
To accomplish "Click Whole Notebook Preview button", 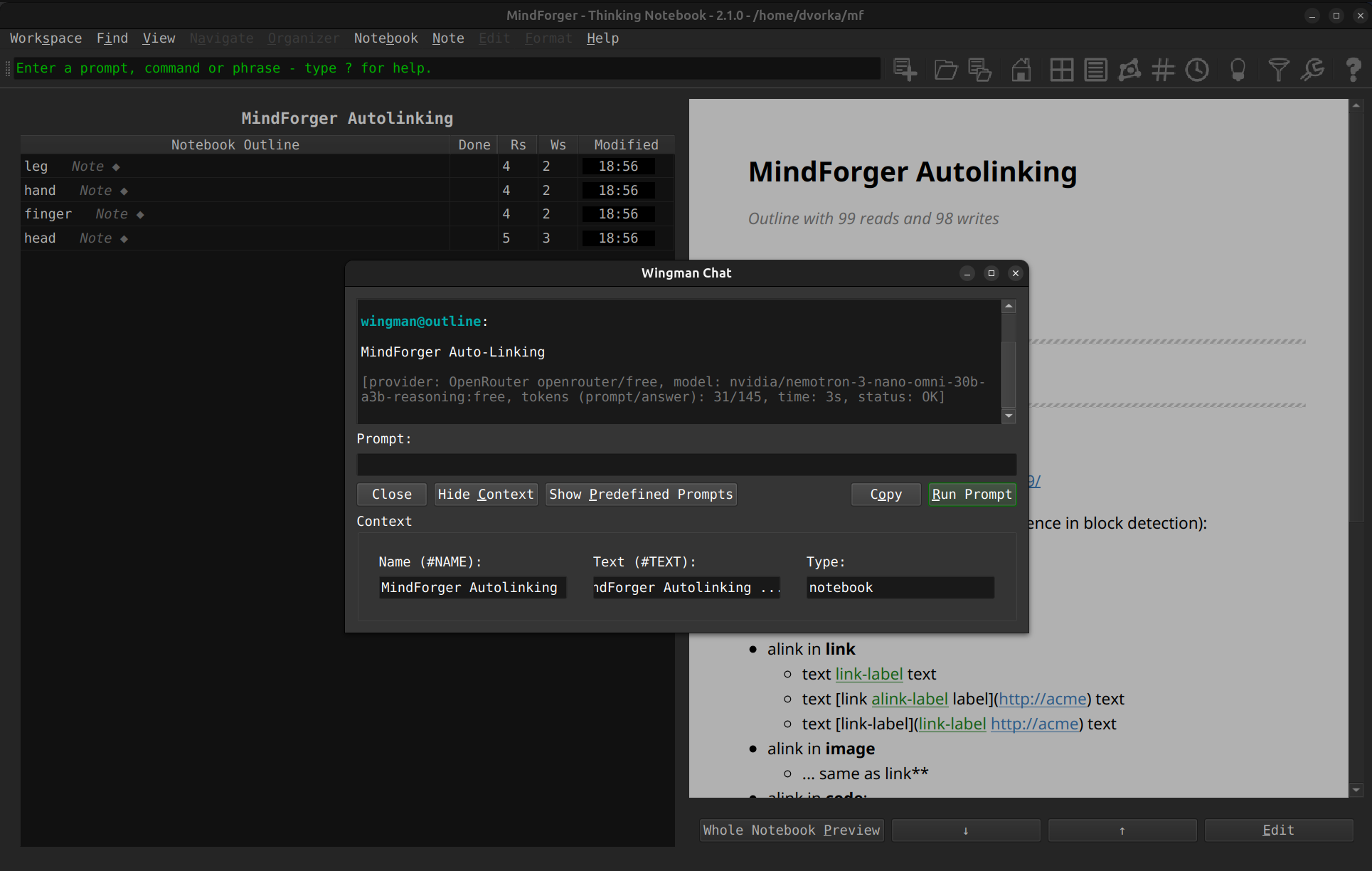I will tap(792, 830).
